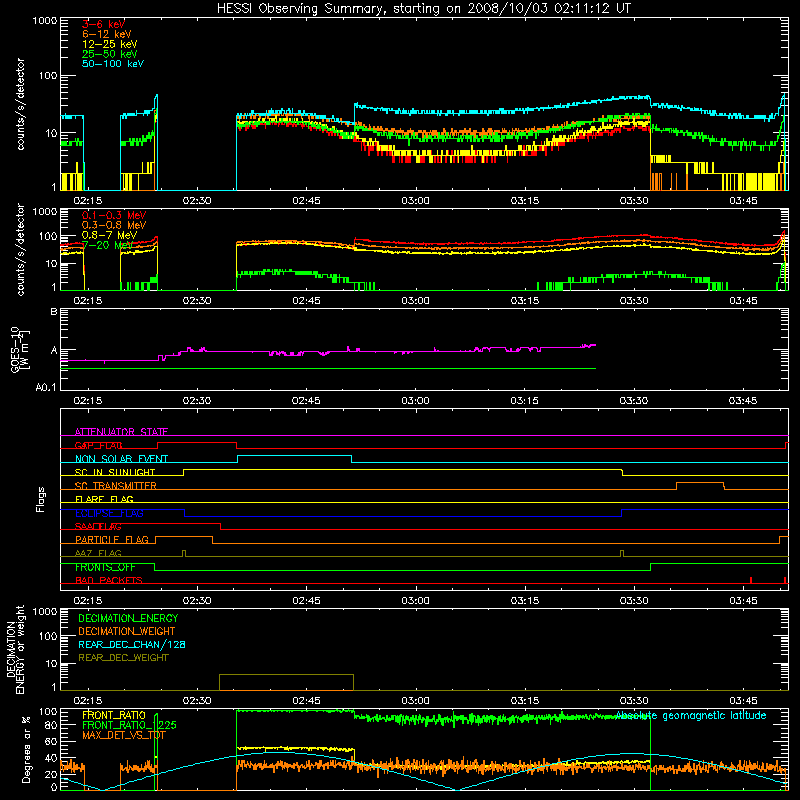Click the 0.8-7 MeV legend label
Image resolution: width=800 pixels, height=800 pixels.
[109, 235]
